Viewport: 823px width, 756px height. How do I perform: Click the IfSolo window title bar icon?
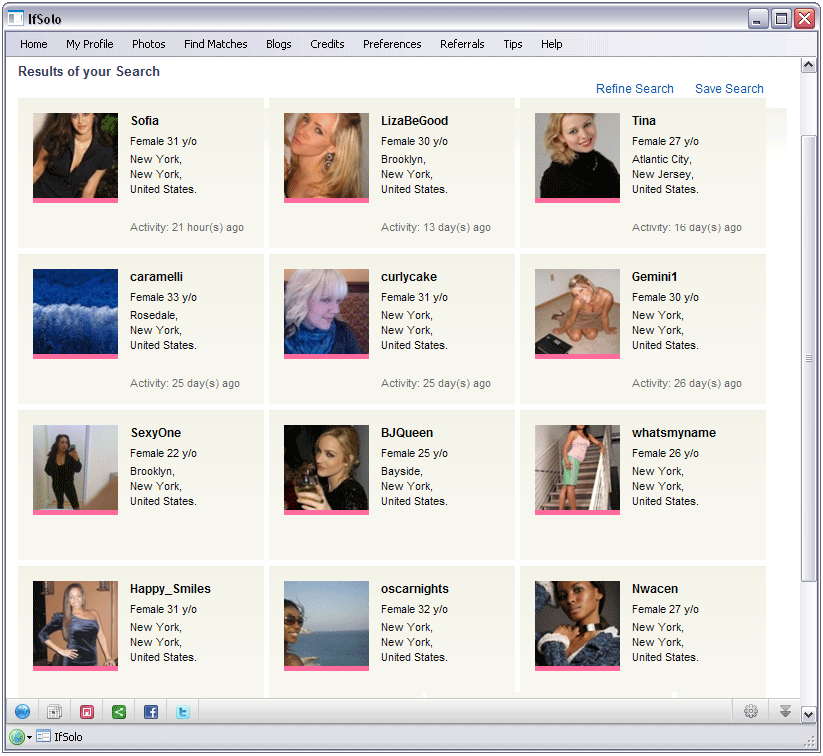point(16,18)
